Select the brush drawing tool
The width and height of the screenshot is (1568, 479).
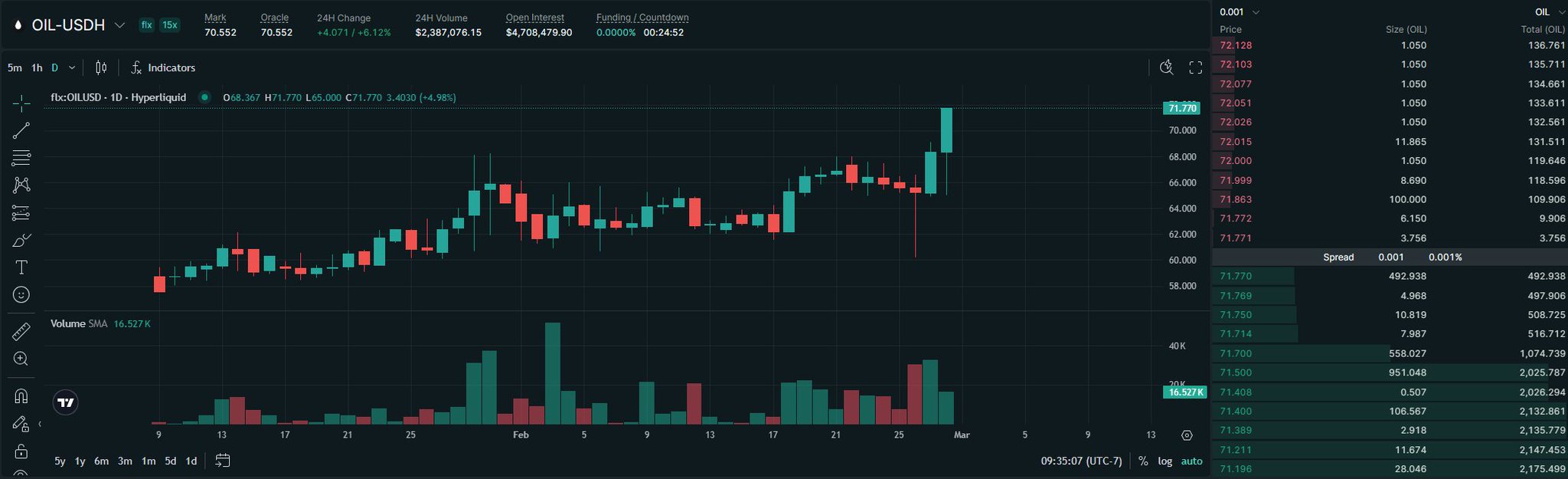click(21, 241)
